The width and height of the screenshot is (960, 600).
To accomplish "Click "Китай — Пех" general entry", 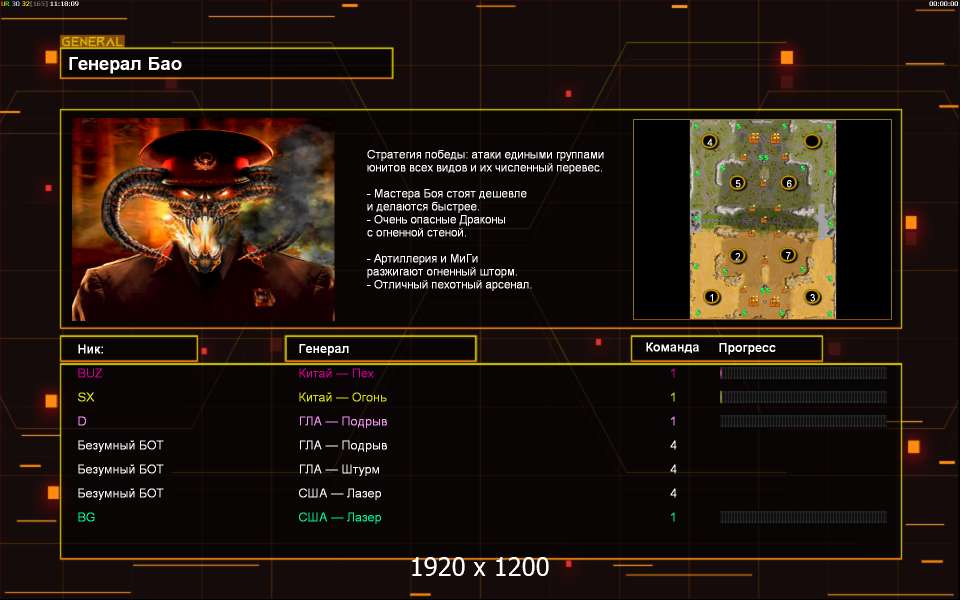I will [x=336, y=373].
